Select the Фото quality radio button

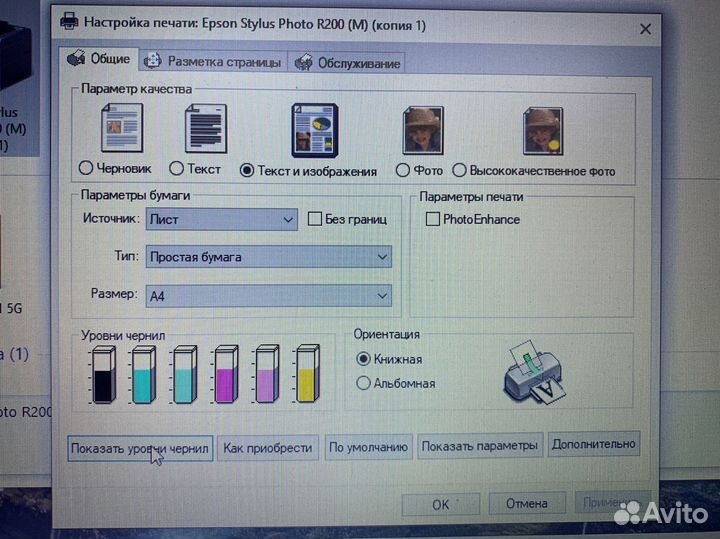coord(403,170)
